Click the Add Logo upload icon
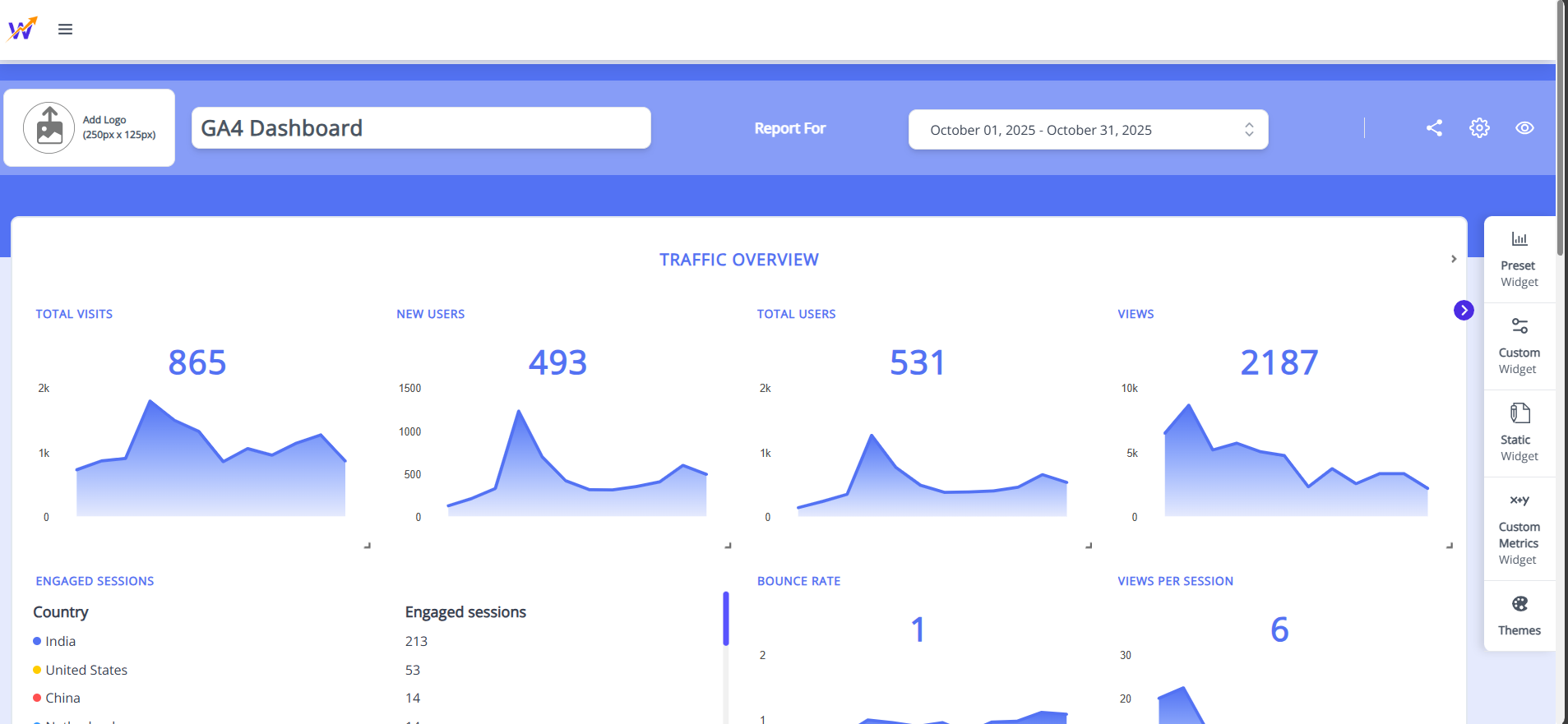The image size is (1568, 724). [x=49, y=128]
